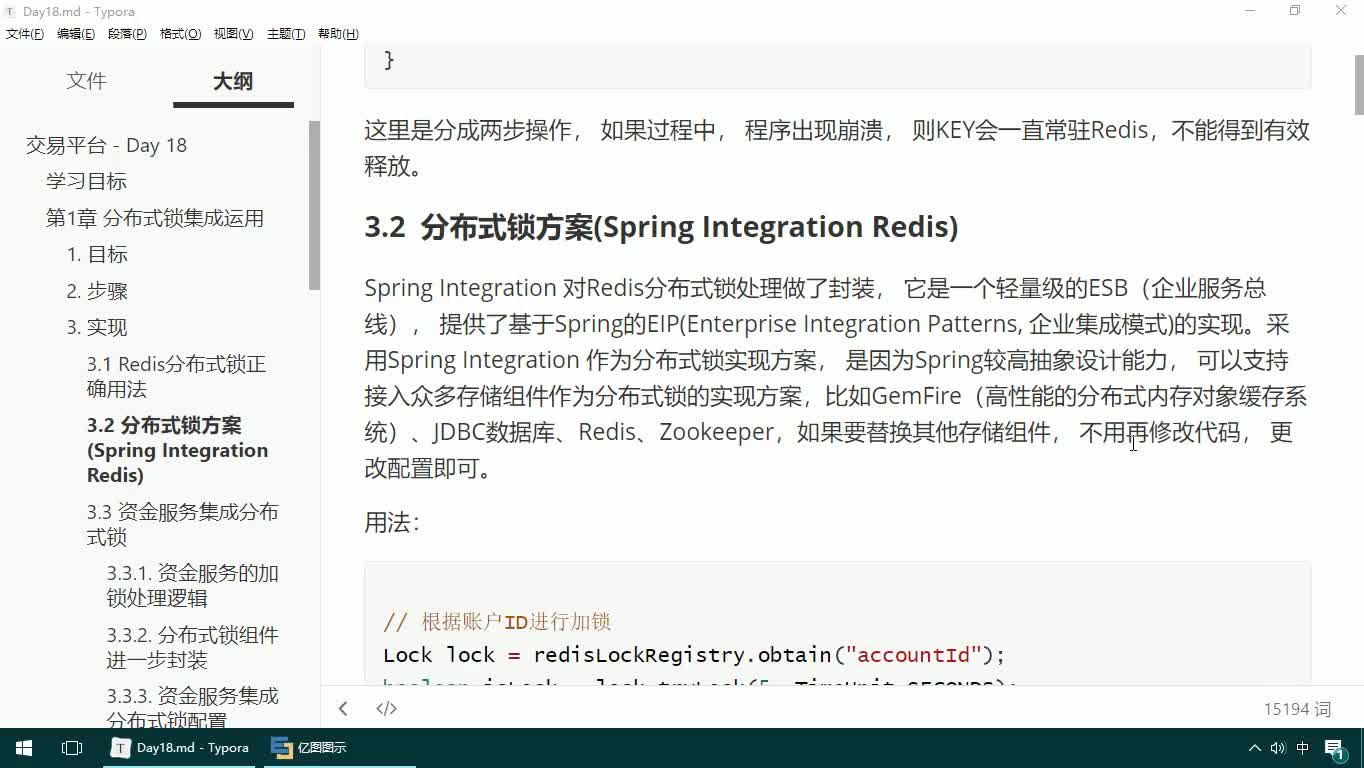The width and height of the screenshot is (1364, 768).
Task: Close the Typora window
Action: click(1341, 11)
